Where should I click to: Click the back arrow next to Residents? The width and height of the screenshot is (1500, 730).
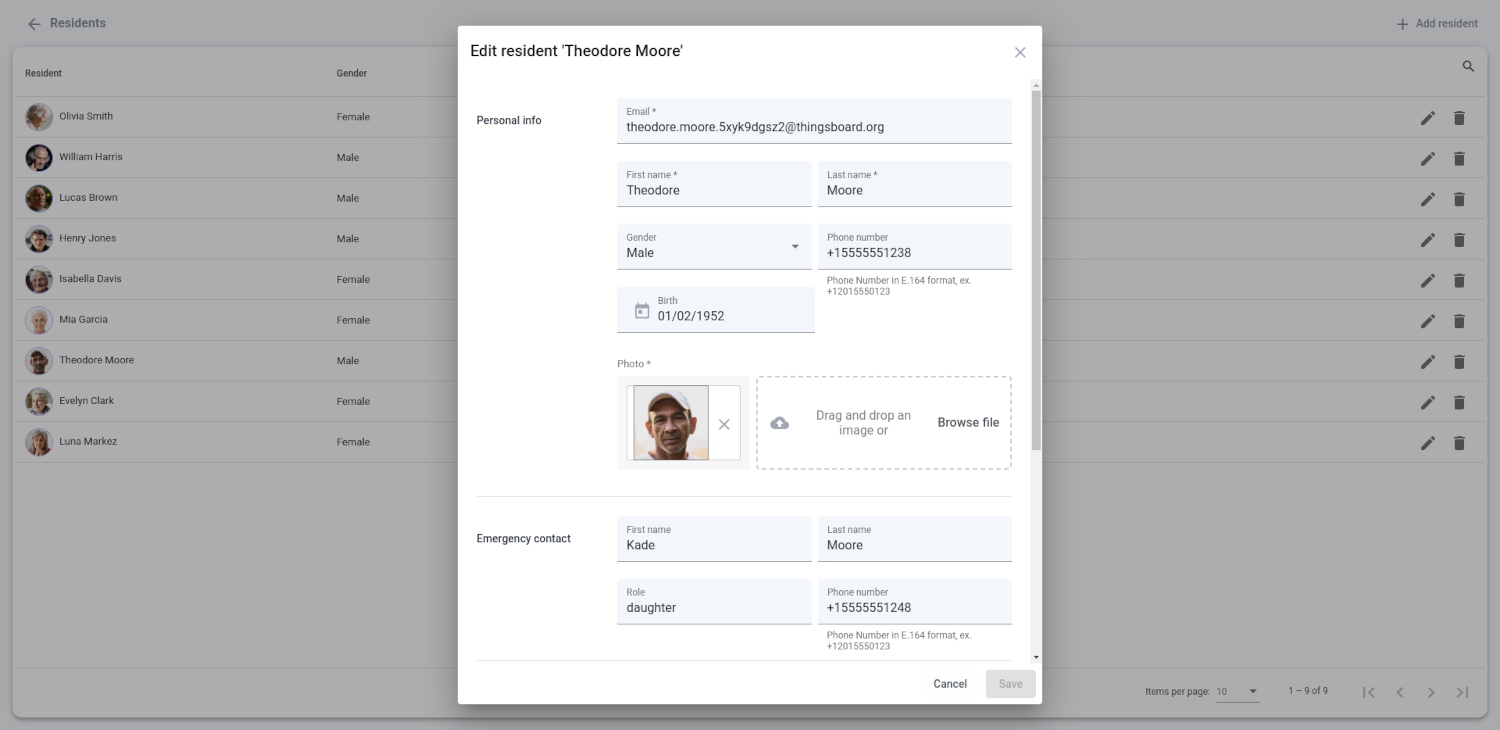[x=34, y=24]
